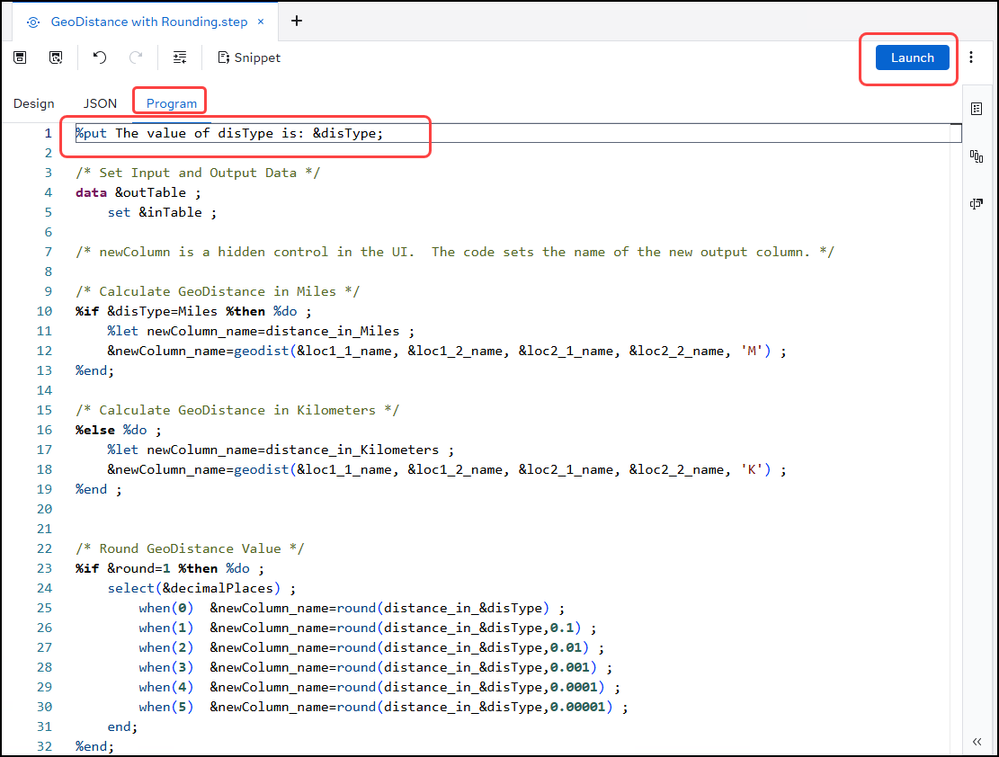This screenshot has width=999, height=757.
Task: Close the GeoDistance with Rounding.step tab
Action: 261,22
